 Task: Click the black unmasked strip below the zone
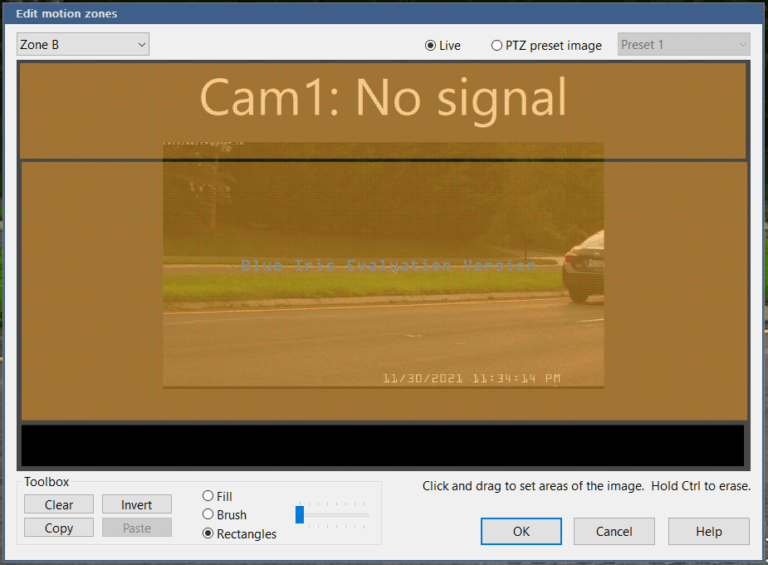pyautogui.click(x=383, y=445)
